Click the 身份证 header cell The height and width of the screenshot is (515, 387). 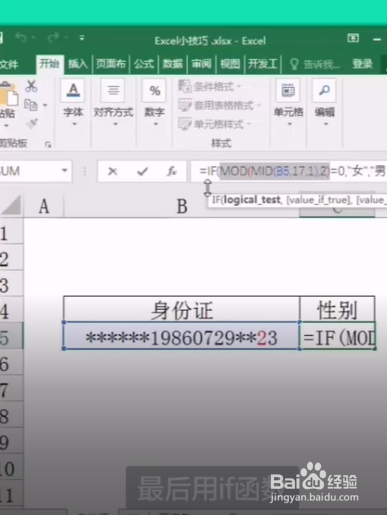pyautogui.click(x=182, y=310)
